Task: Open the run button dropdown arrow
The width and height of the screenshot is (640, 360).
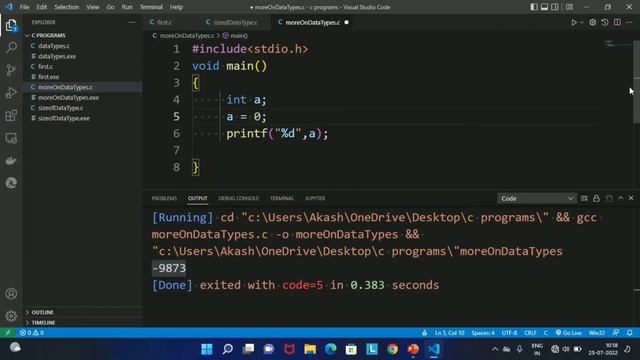Action: (x=582, y=22)
